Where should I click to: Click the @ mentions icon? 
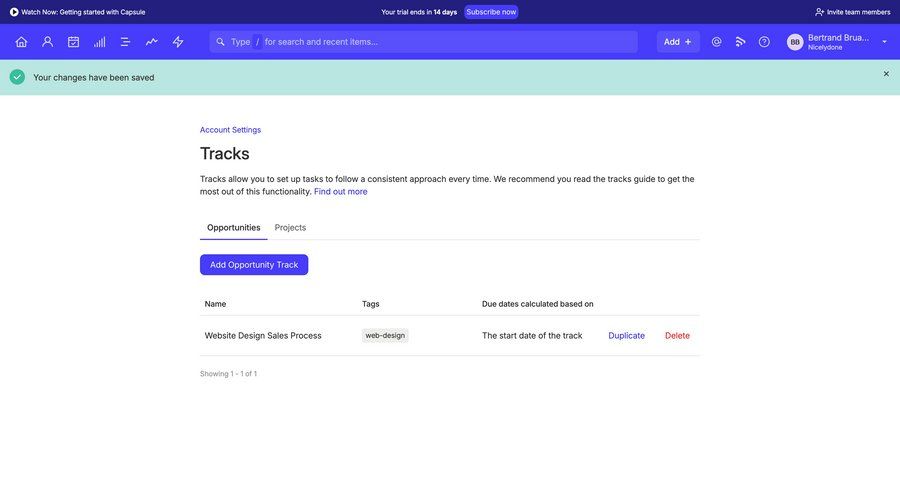716,42
